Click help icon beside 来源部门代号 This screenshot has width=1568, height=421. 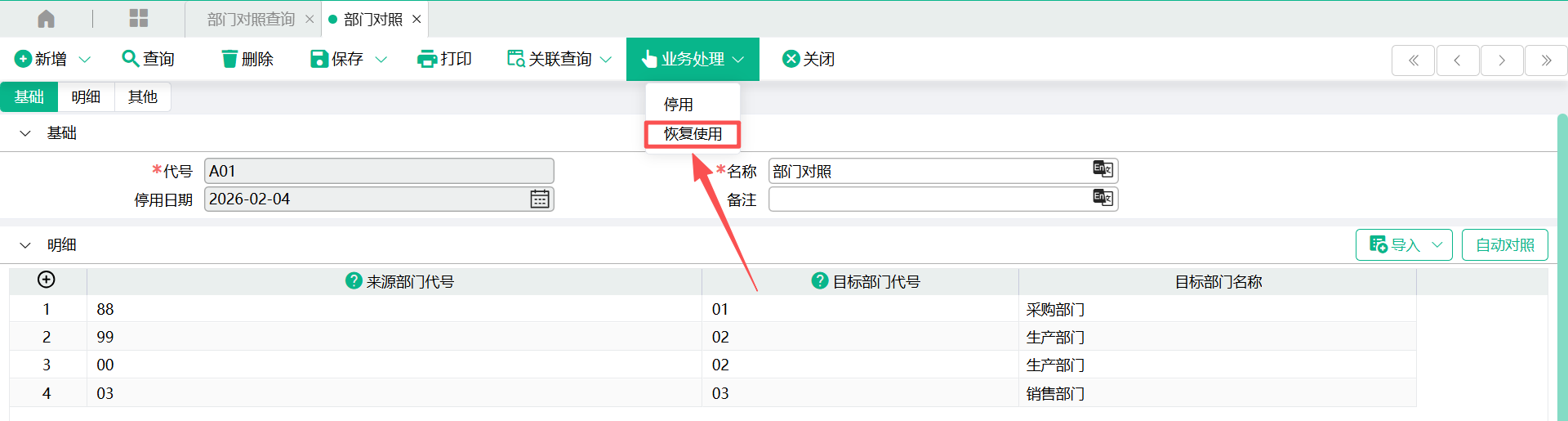[354, 281]
